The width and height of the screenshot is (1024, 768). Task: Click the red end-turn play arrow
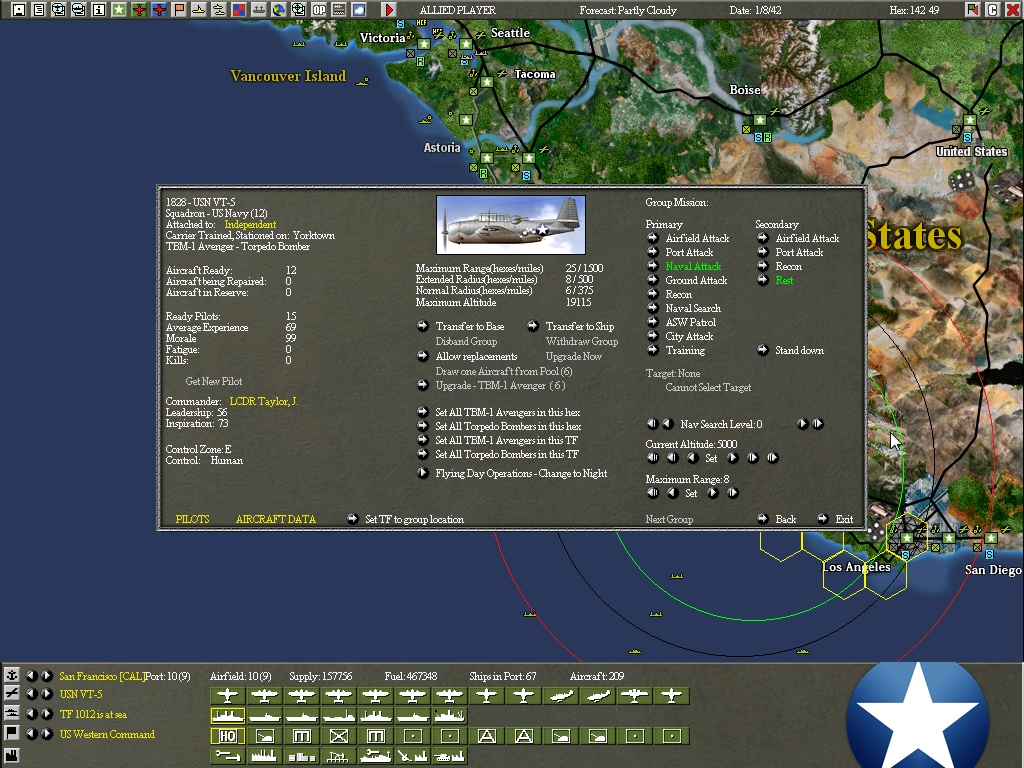coord(389,10)
